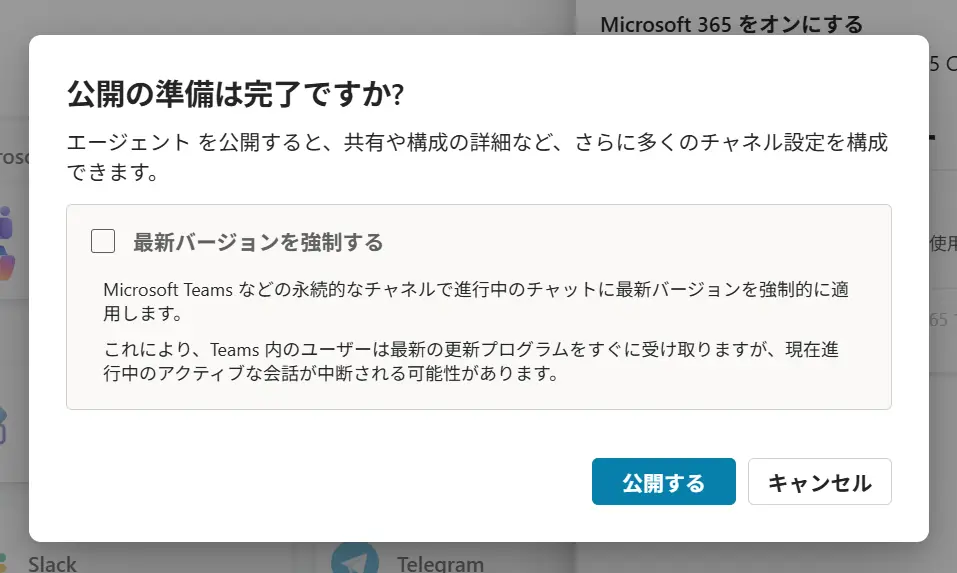Click the partially hidden 使用 text

click(x=942, y=242)
